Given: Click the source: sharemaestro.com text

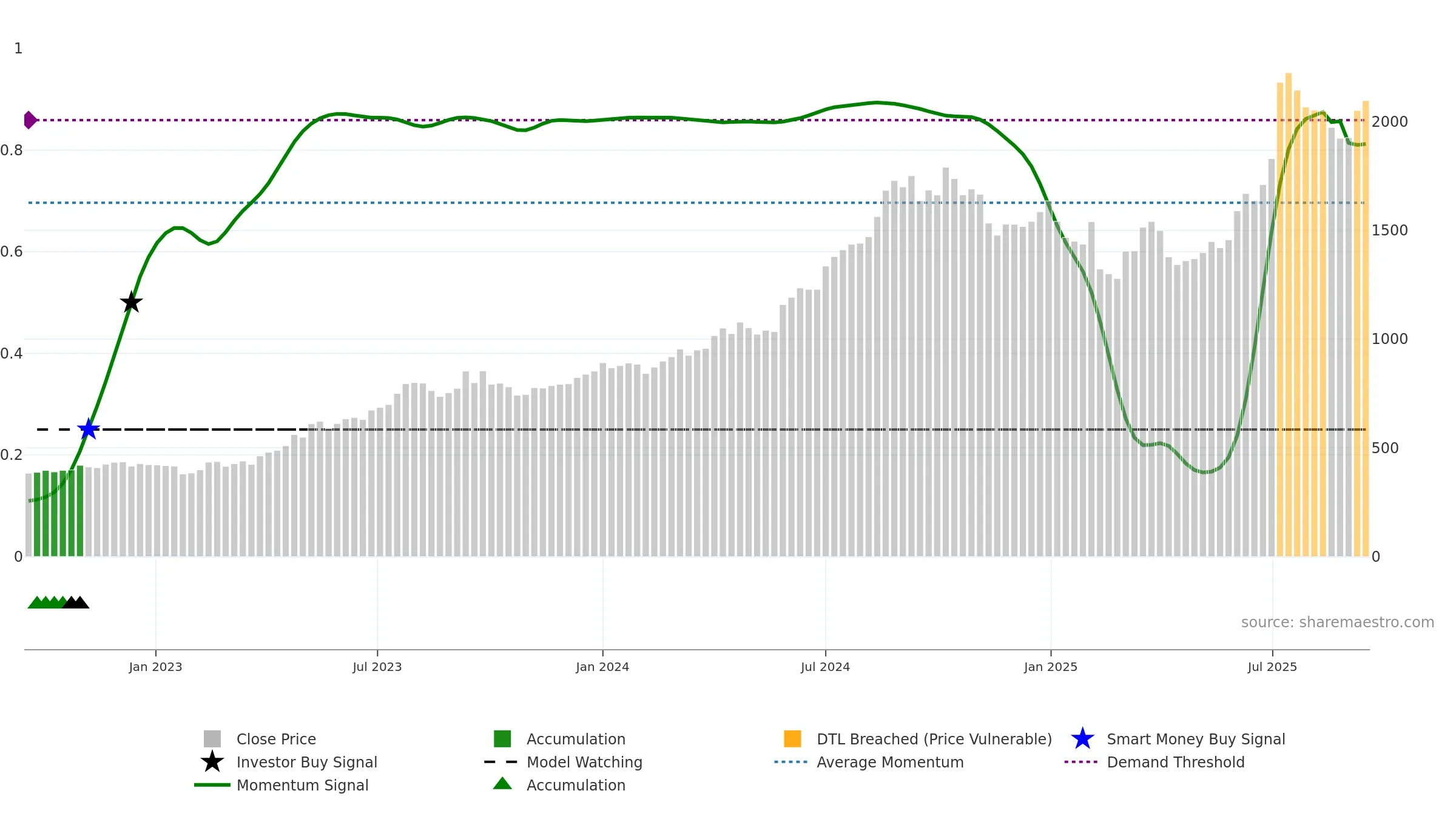Looking at the screenshot, I should pyautogui.click(x=1338, y=622).
